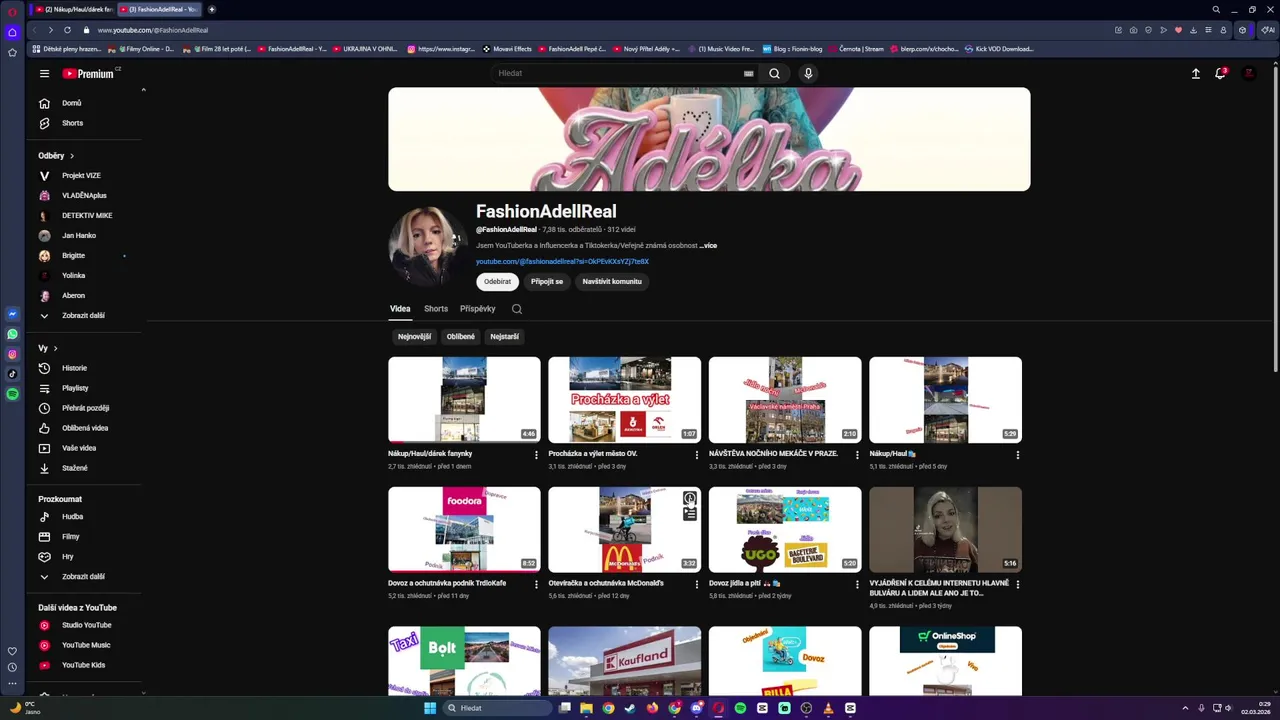Open YouTube notifications bell
This screenshot has height=720, width=1280.
[x=1220, y=73]
